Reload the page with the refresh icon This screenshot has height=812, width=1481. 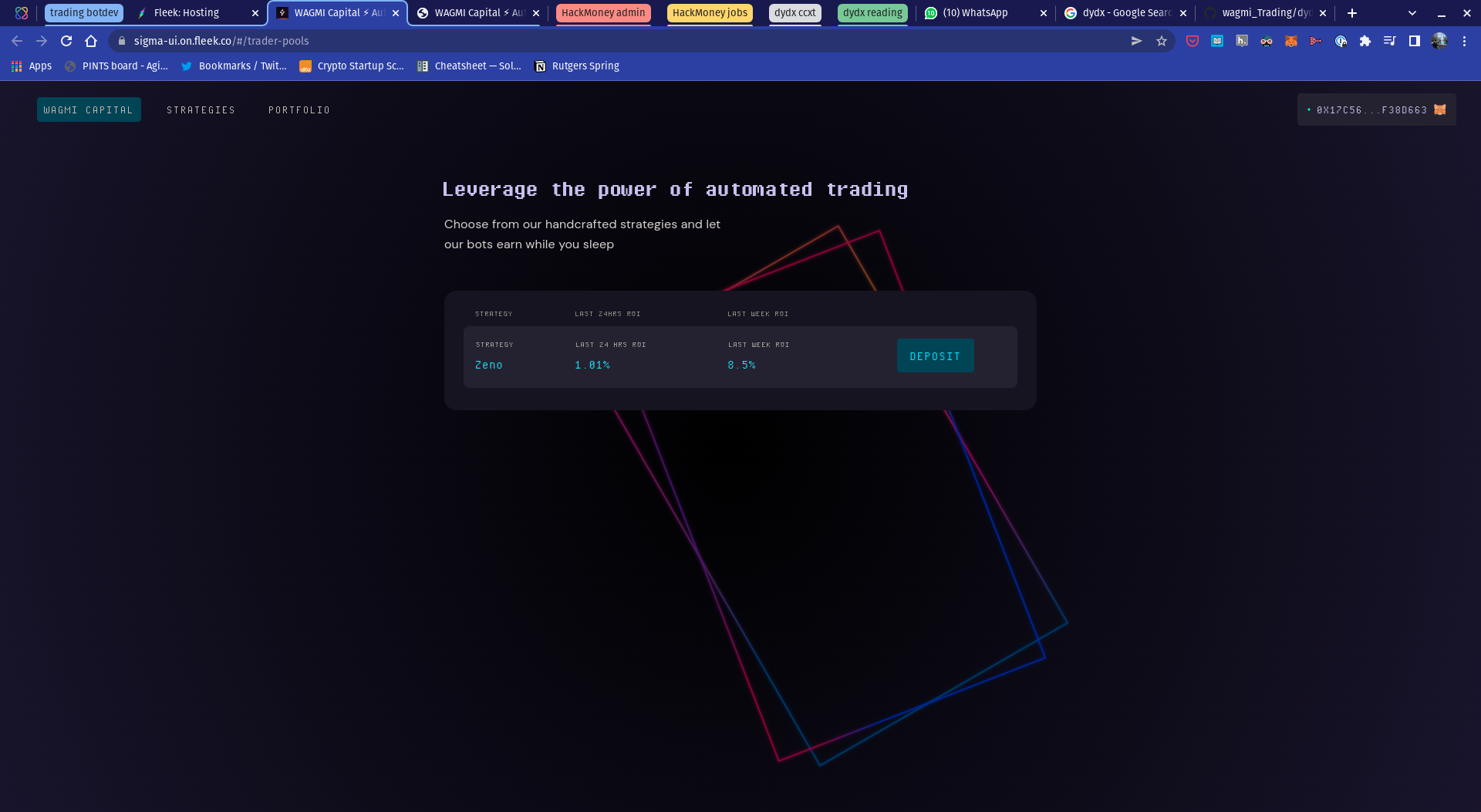tap(66, 41)
